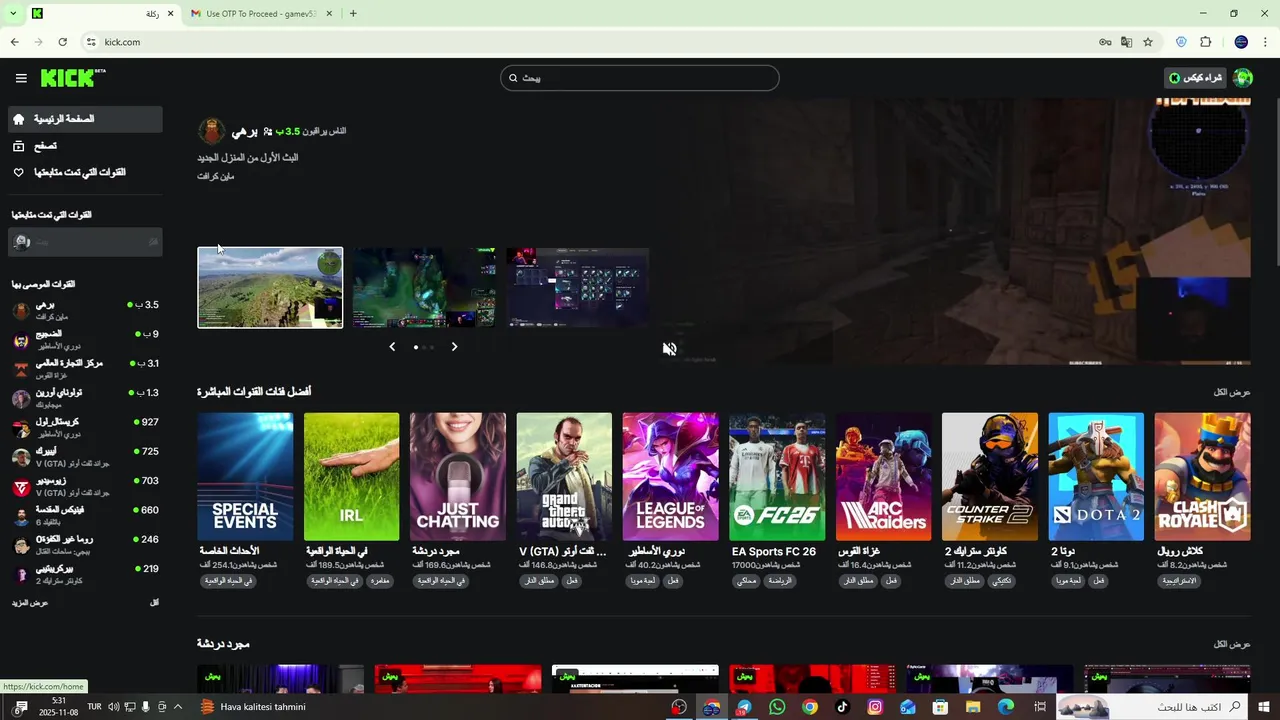Unmute the featured stream speaker icon
The width and height of the screenshot is (1280, 720).
click(x=669, y=348)
